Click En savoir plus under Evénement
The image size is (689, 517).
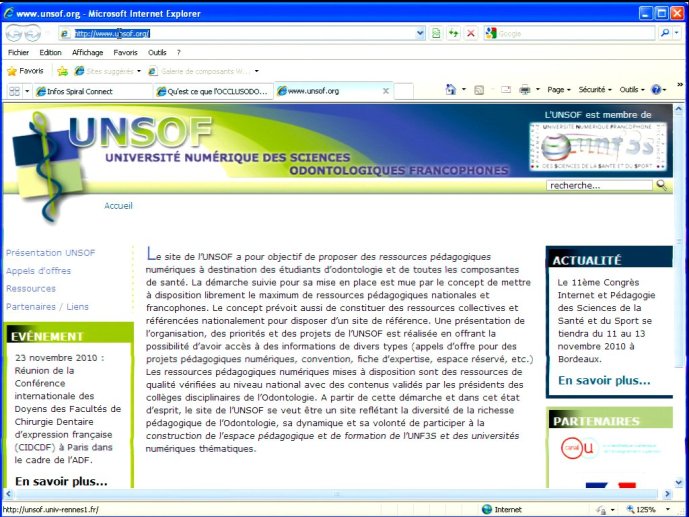coord(61,481)
